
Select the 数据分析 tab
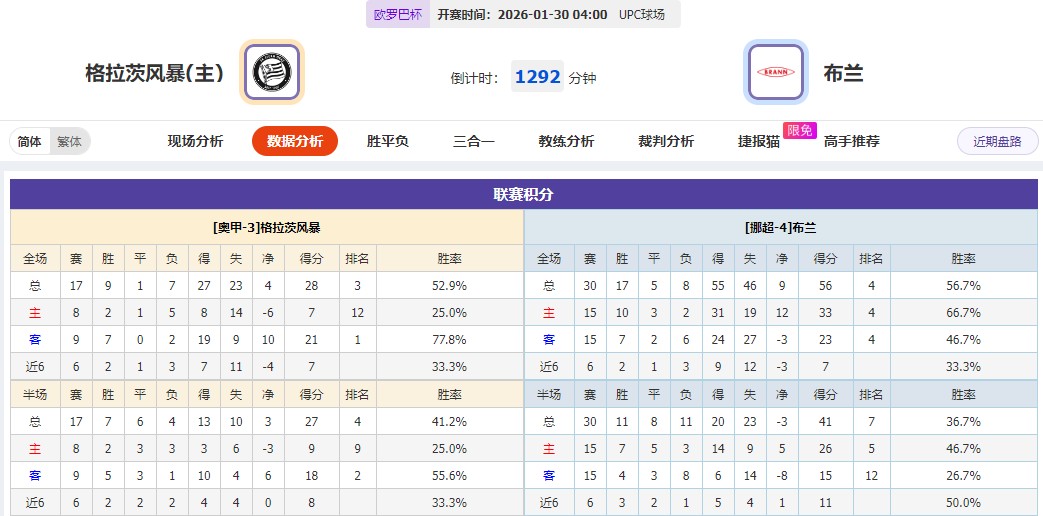coord(295,141)
